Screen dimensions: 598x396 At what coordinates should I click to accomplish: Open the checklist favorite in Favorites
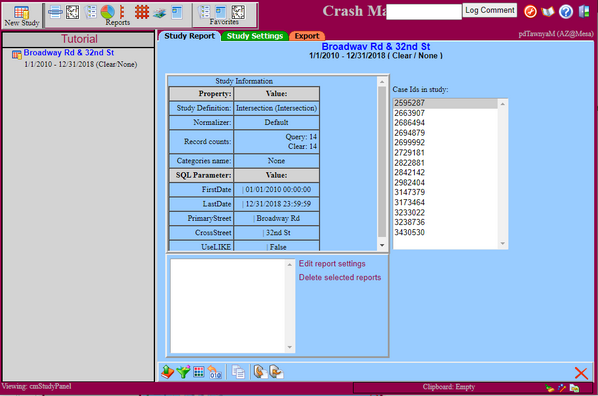tap(204, 12)
